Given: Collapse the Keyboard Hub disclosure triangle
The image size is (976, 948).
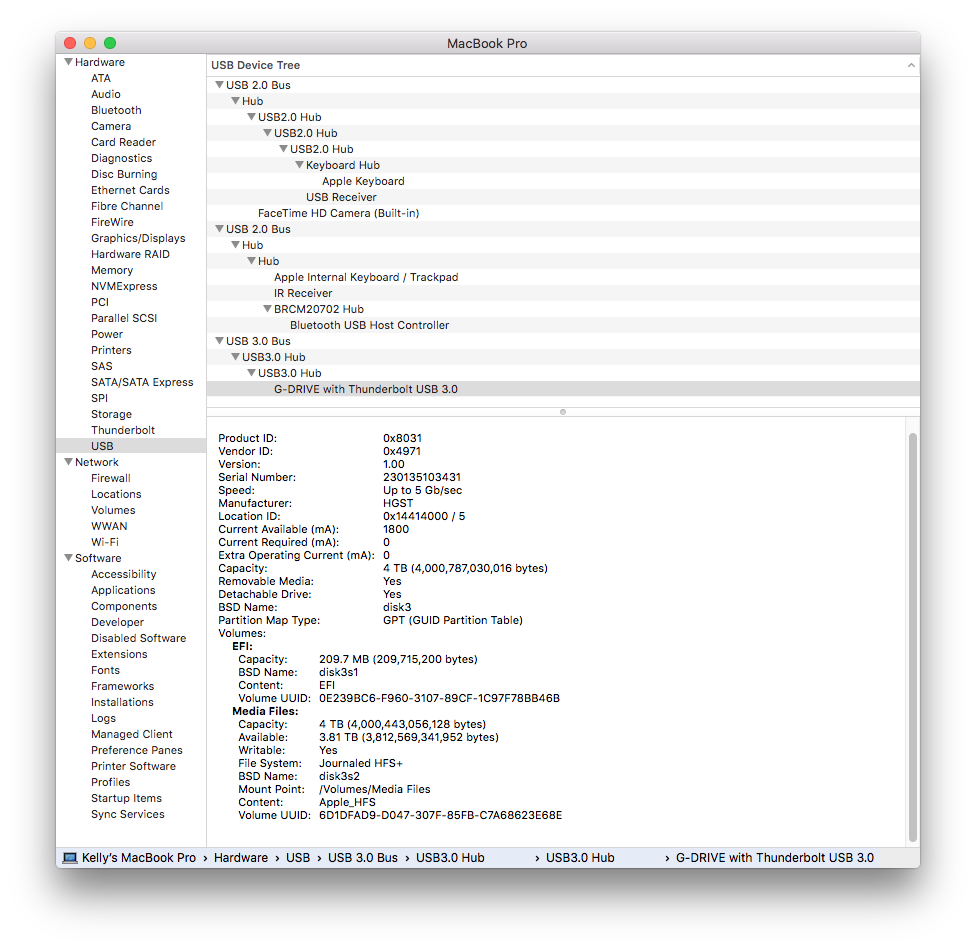Looking at the screenshot, I should point(299,164).
